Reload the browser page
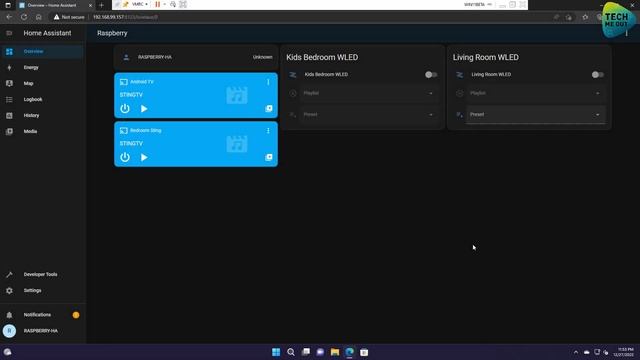Image resolution: width=640 pixels, height=360 pixels. 24,17
